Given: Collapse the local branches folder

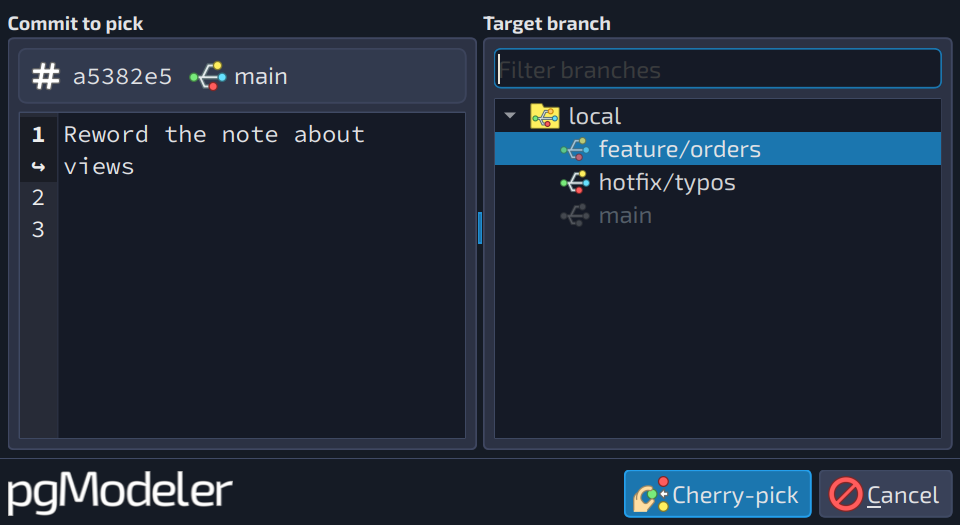Looking at the screenshot, I should (x=510, y=115).
